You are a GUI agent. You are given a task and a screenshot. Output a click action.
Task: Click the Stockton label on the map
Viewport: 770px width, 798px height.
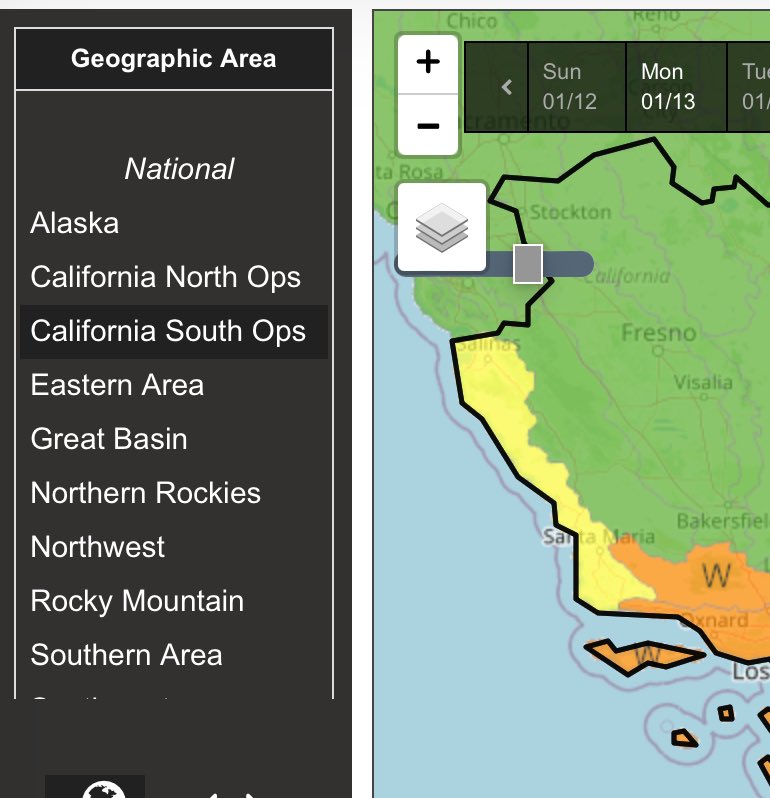(571, 212)
